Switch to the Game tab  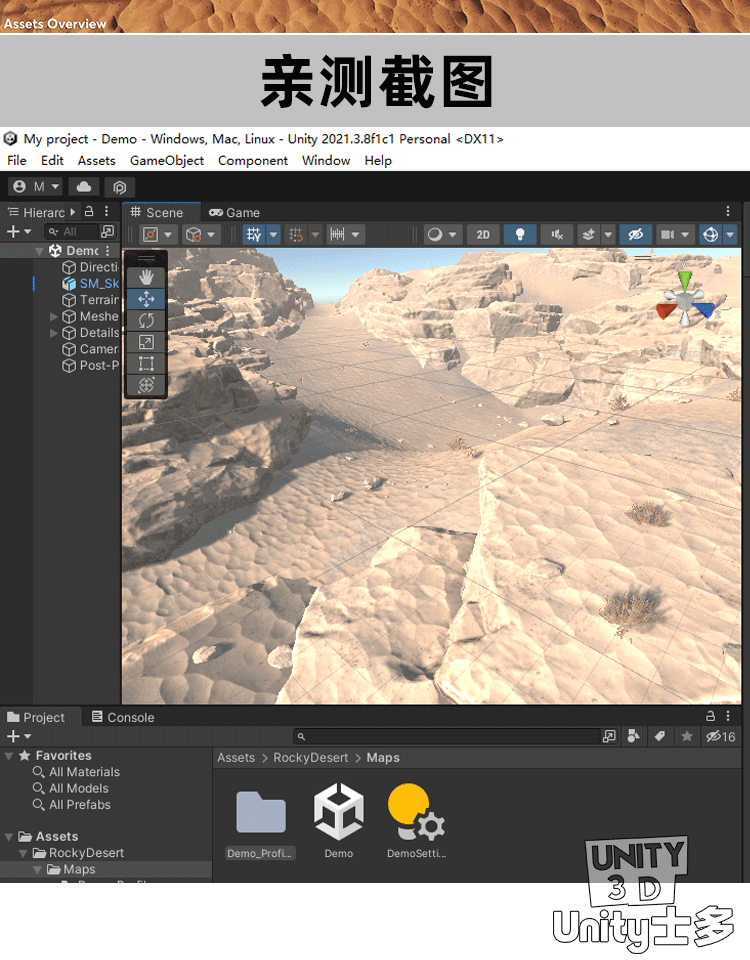coord(234,212)
